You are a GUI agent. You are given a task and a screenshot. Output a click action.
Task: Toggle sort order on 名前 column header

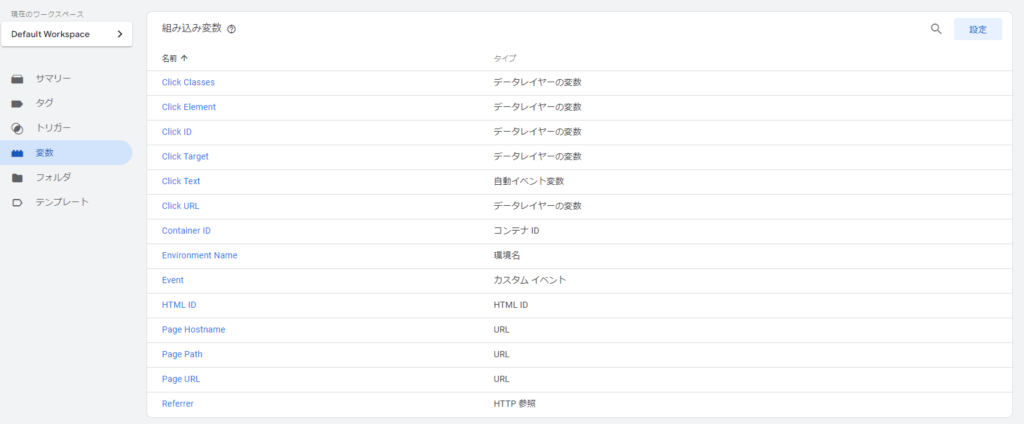(175, 58)
